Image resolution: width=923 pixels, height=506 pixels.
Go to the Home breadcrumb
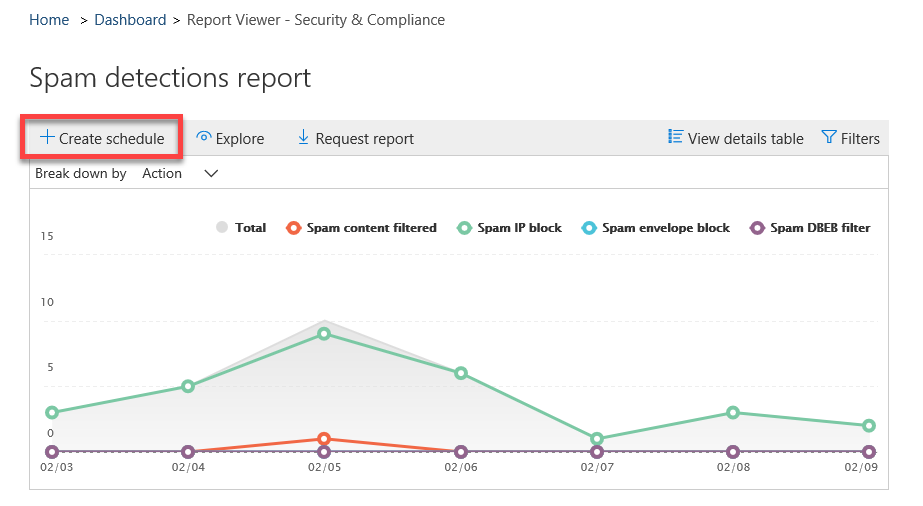49,20
